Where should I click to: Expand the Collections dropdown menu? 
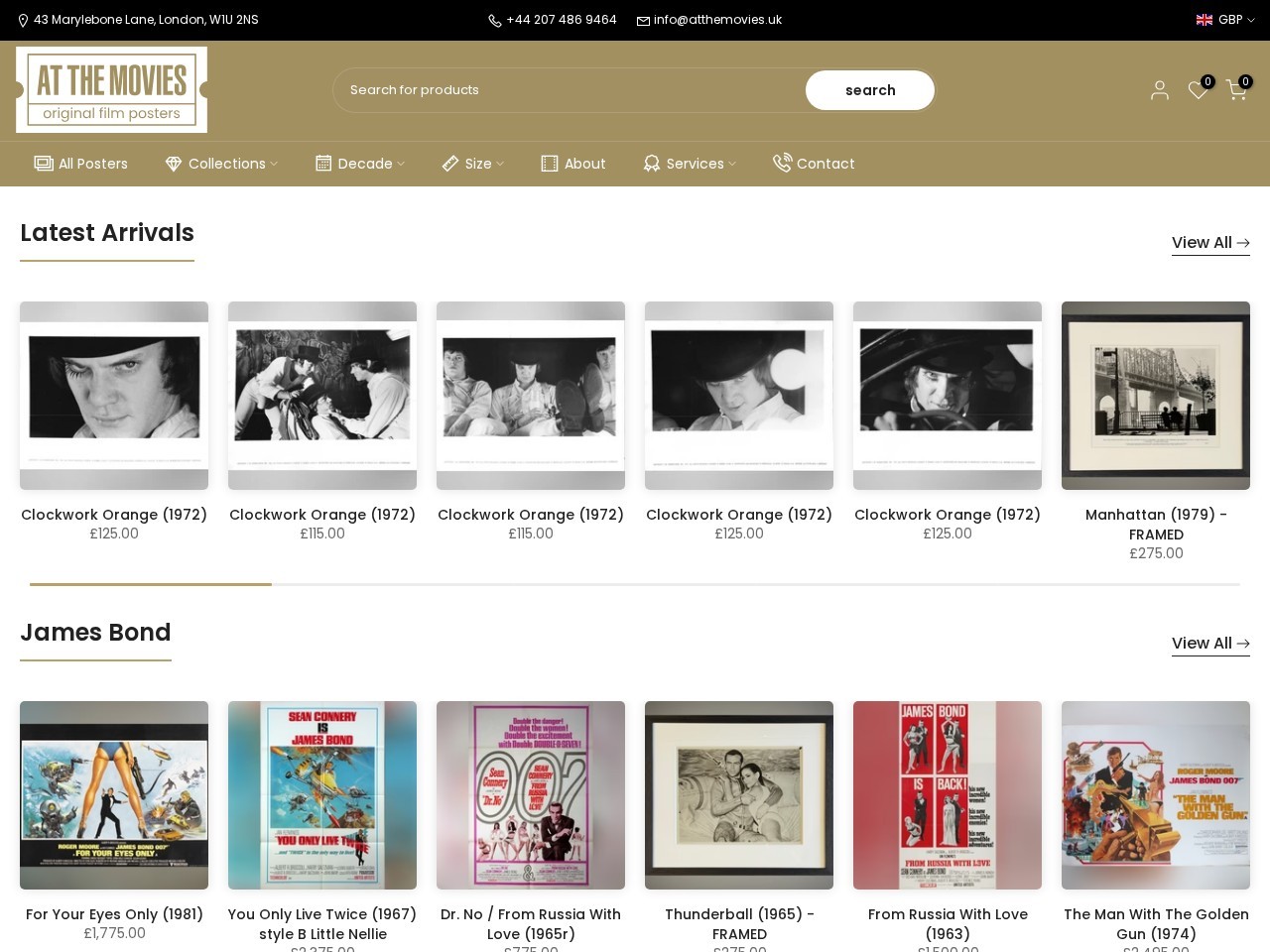226,164
